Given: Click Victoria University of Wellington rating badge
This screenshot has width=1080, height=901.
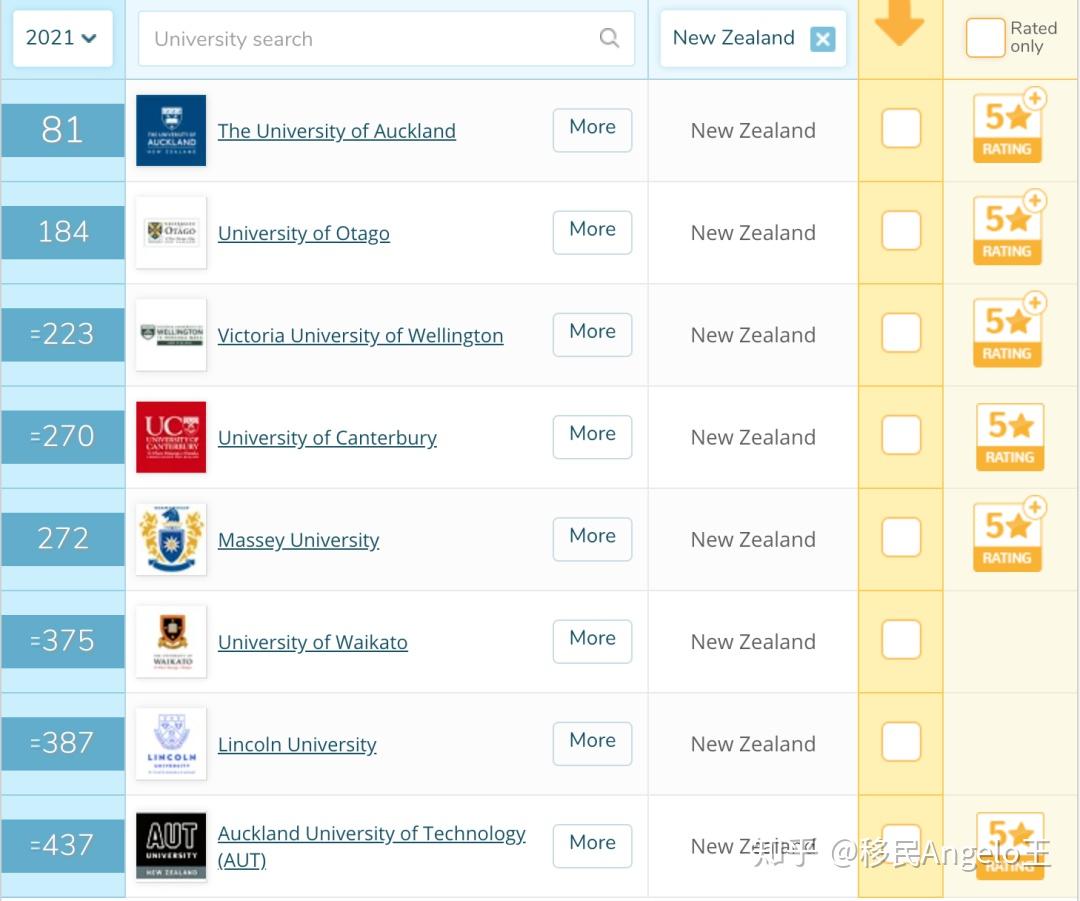Looking at the screenshot, I should 1008,332.
